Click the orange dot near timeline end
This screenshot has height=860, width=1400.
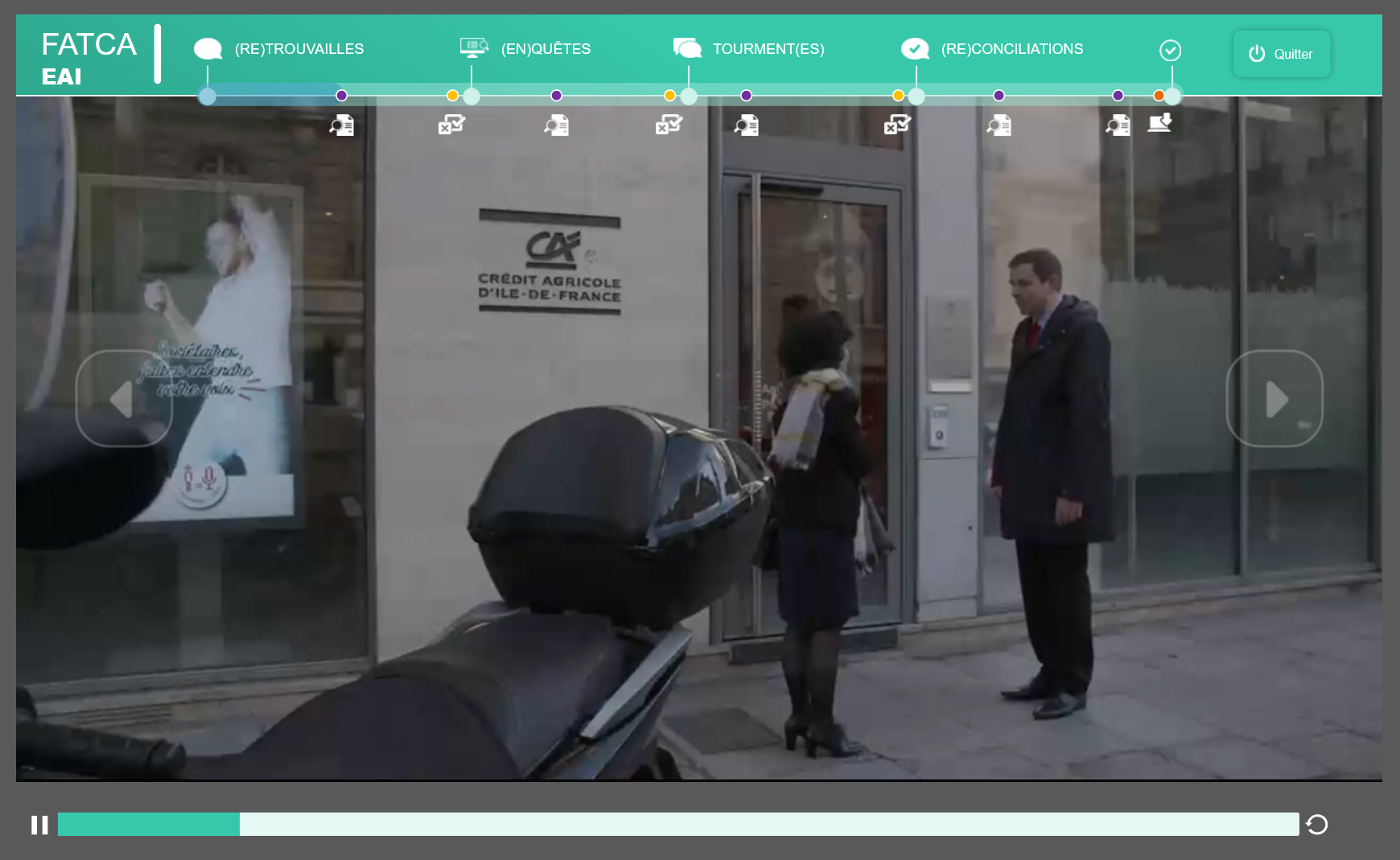tap(1159, 96)
